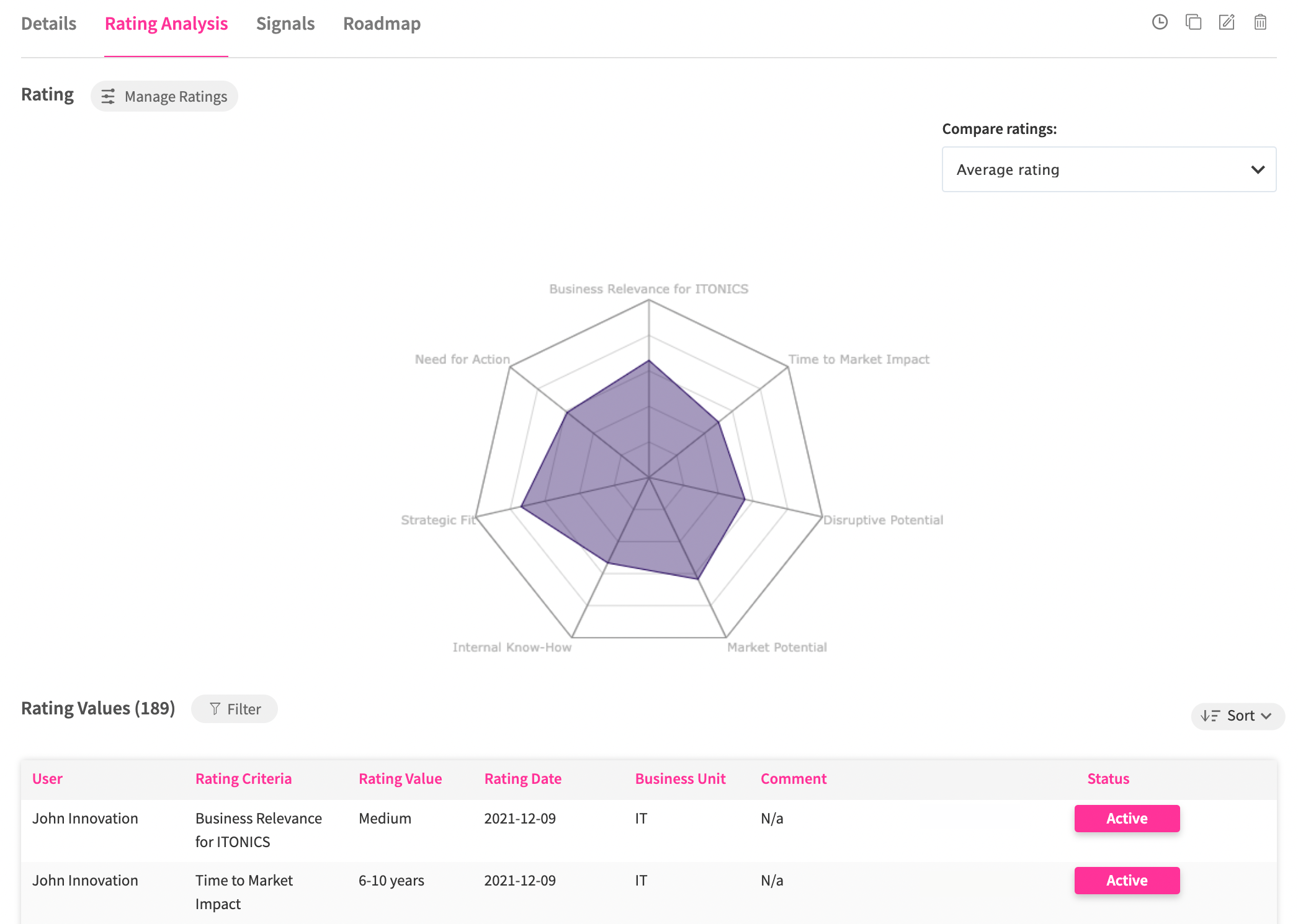Click the Manage Ratings button
Viewport: 1298px width, 924px height.
[164, 96]
